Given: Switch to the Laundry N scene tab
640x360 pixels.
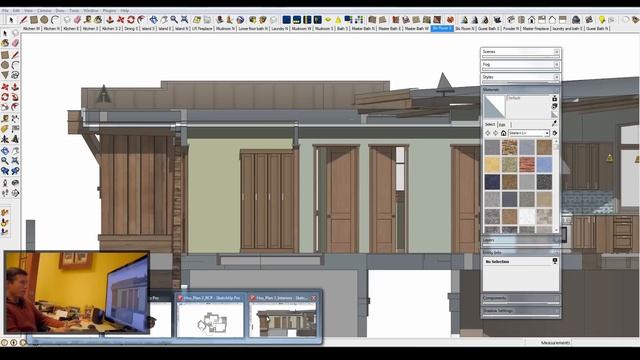Looking at the screenshot, I should pos(280,29).
